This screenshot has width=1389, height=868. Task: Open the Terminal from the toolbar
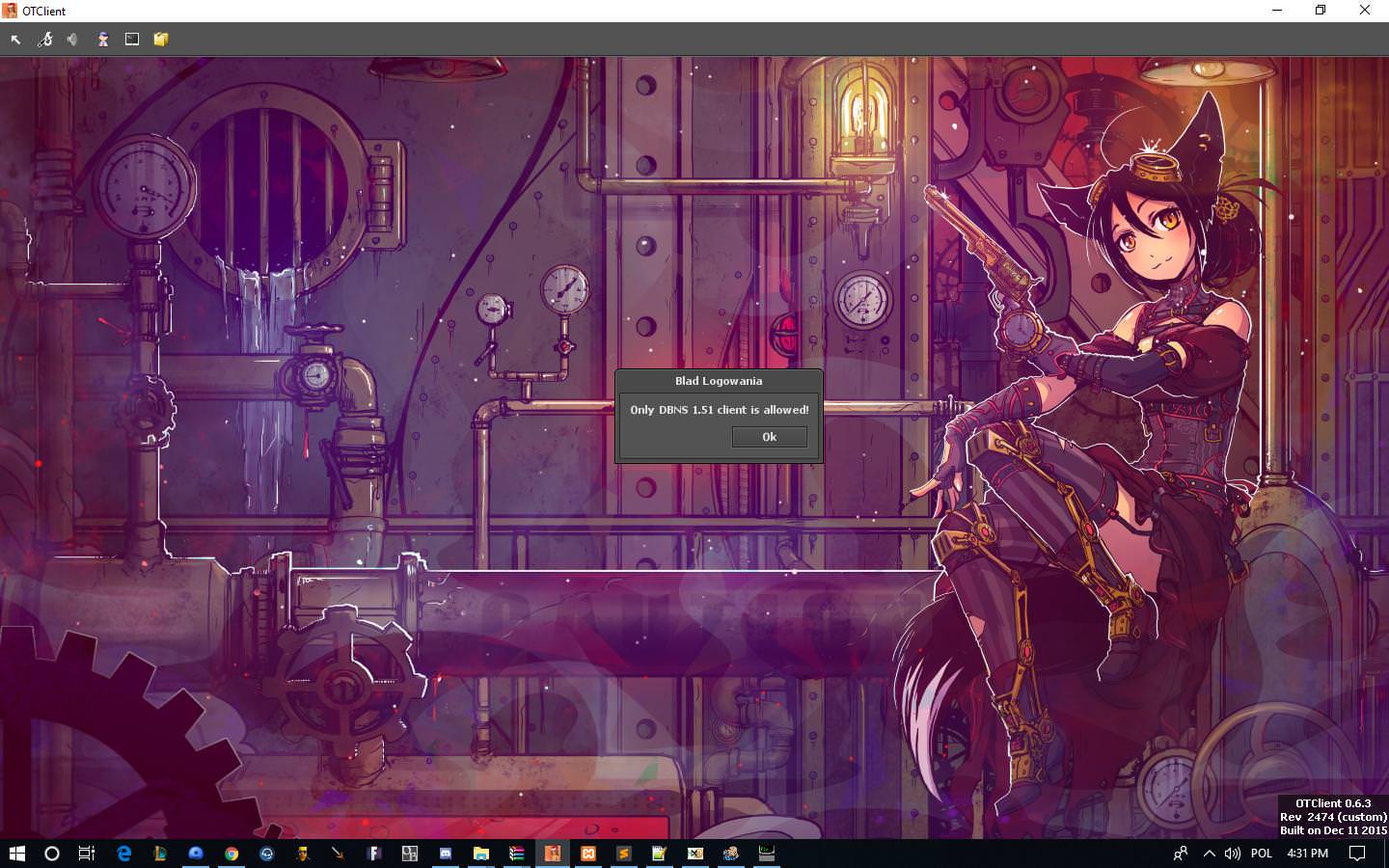[x=132, y=40]
